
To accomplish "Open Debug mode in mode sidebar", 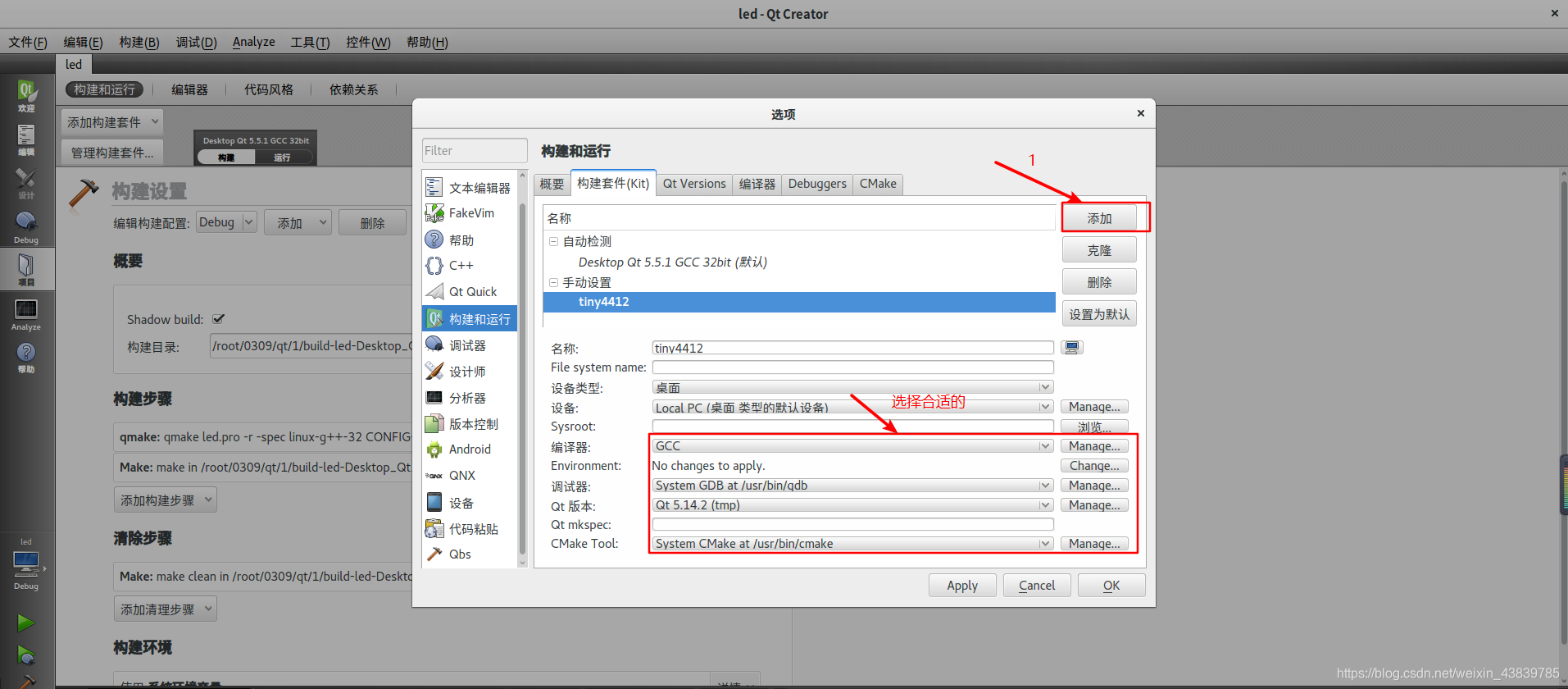I will tap(26, 227).
